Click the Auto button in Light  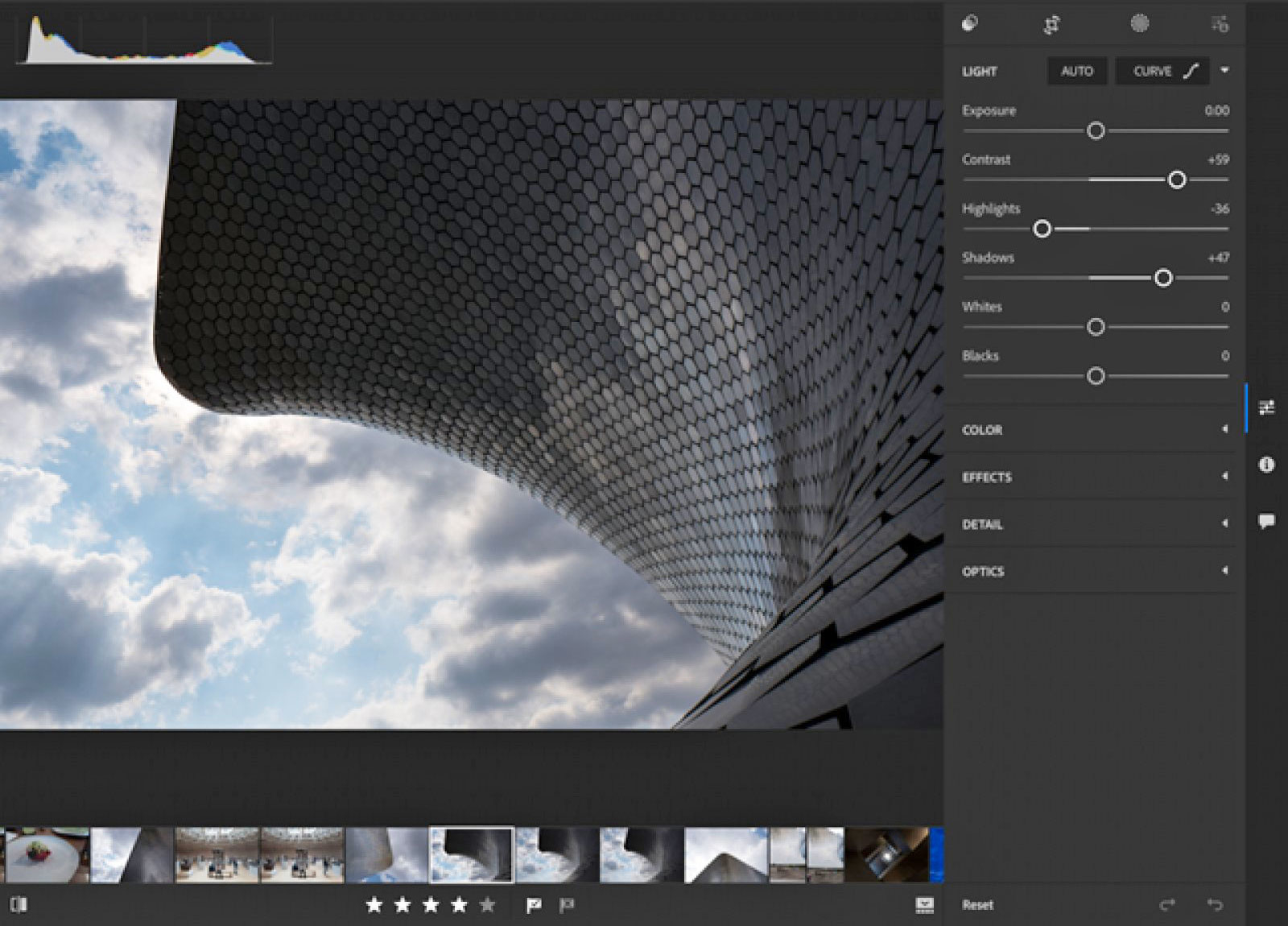pos(1076,71)
